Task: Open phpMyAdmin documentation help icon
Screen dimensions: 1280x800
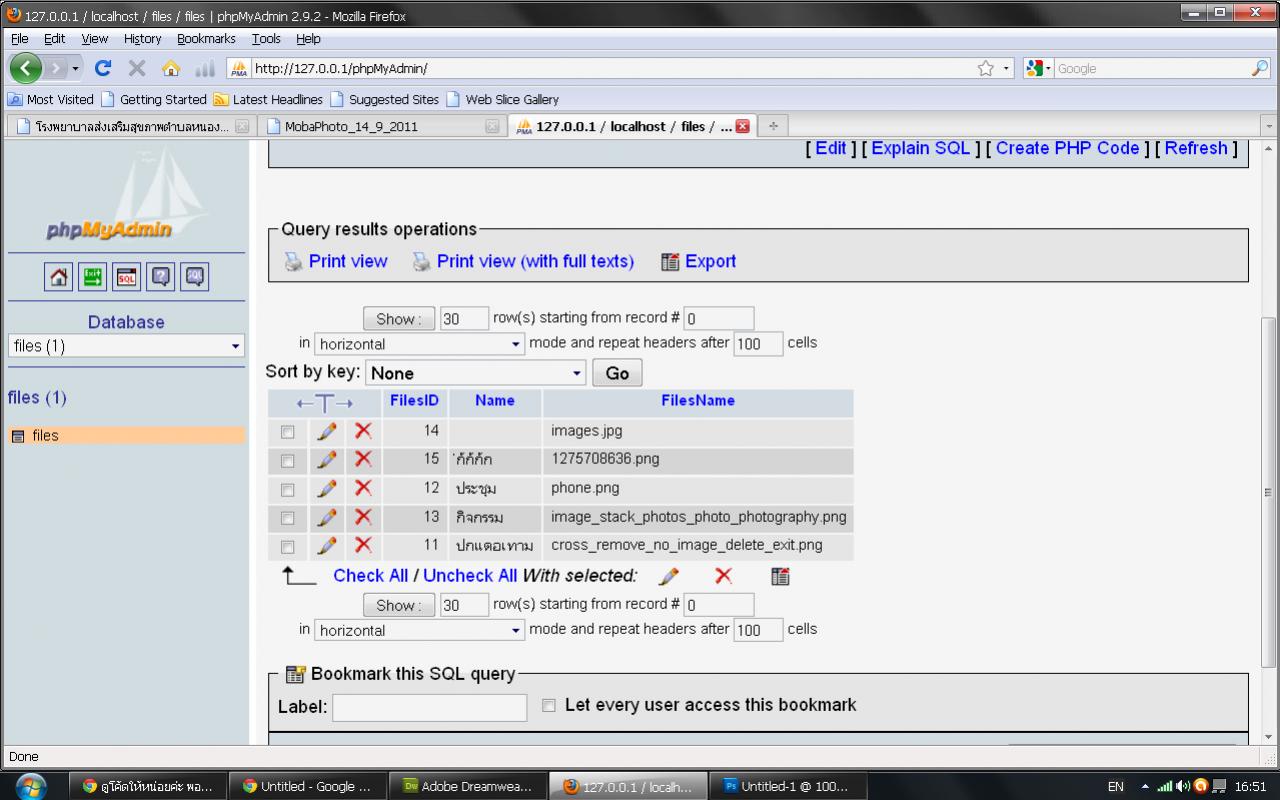Action: [x=161, y=277]
